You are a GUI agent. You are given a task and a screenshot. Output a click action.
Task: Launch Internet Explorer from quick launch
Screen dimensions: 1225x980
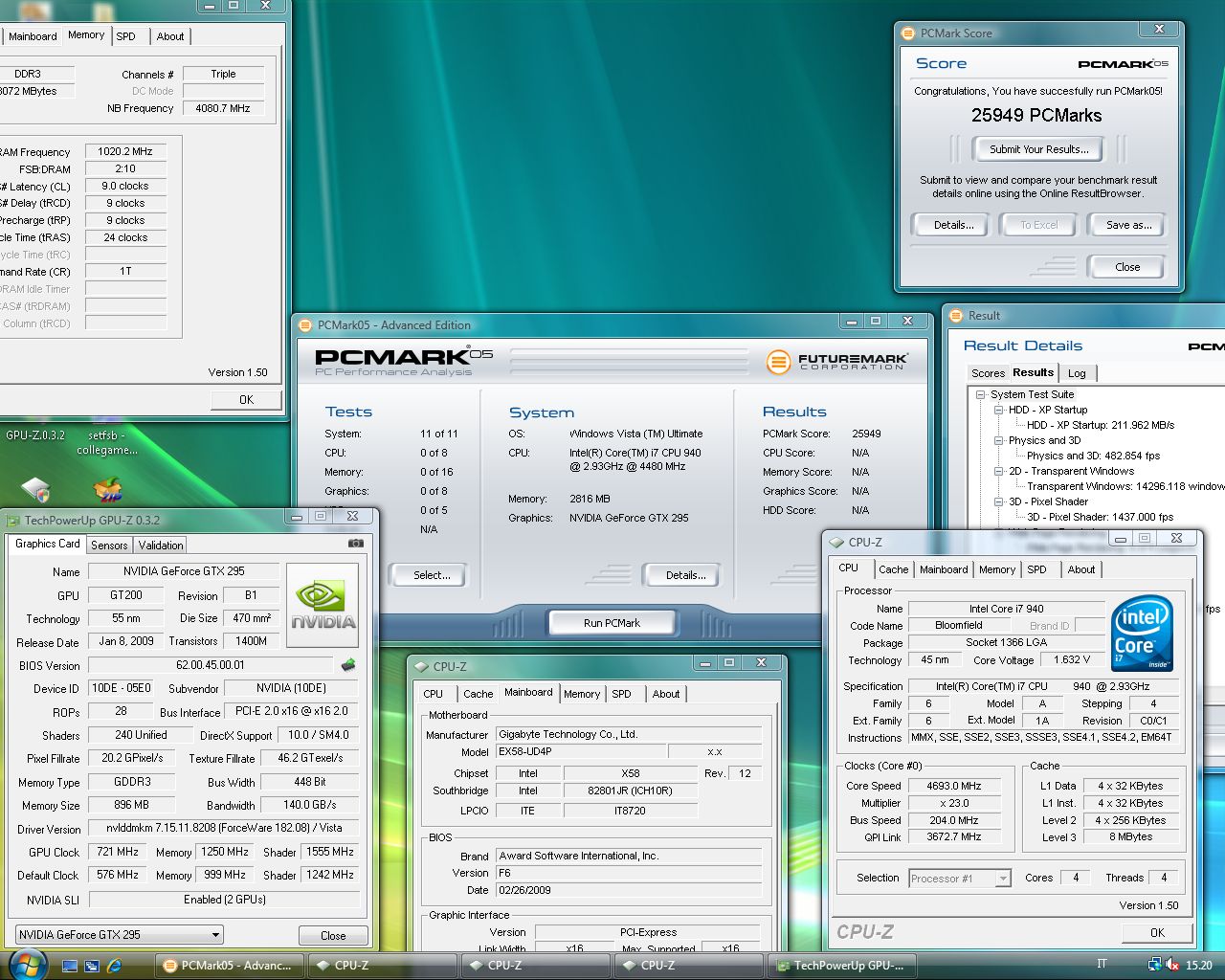(115, 966)
